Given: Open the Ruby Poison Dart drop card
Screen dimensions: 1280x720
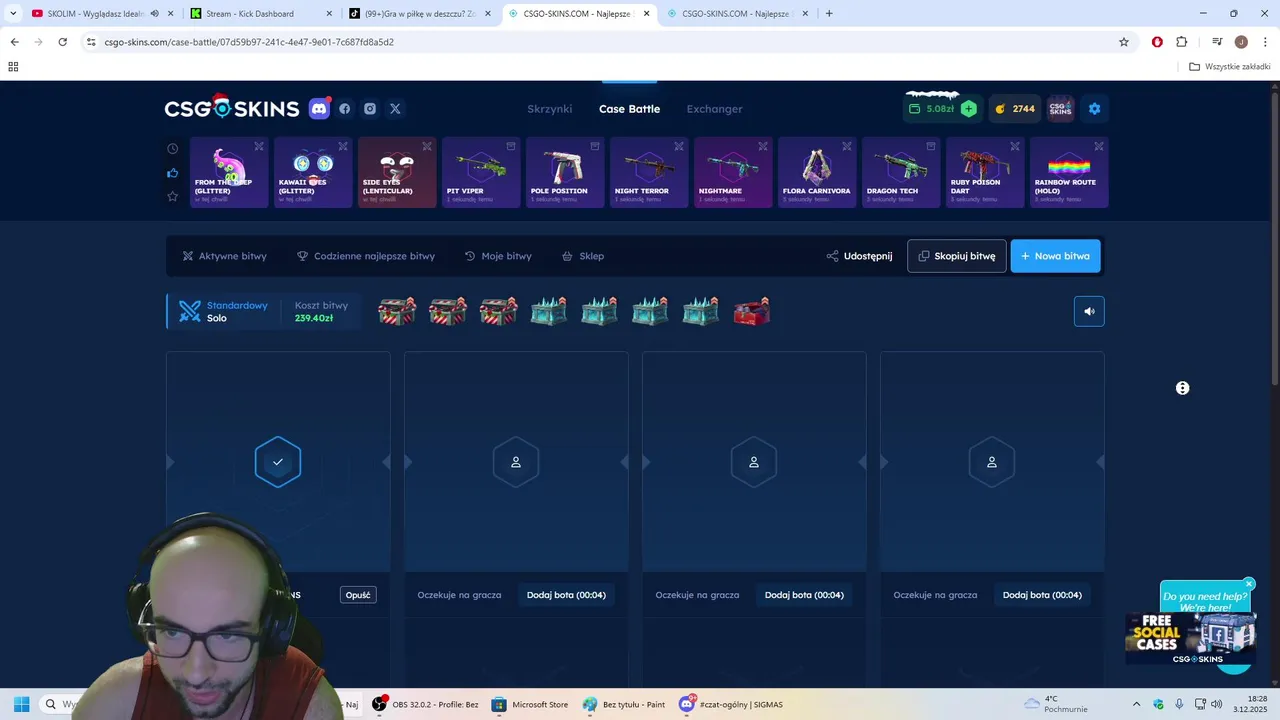Looking at the screenshot, I should [x=985, y=172].
